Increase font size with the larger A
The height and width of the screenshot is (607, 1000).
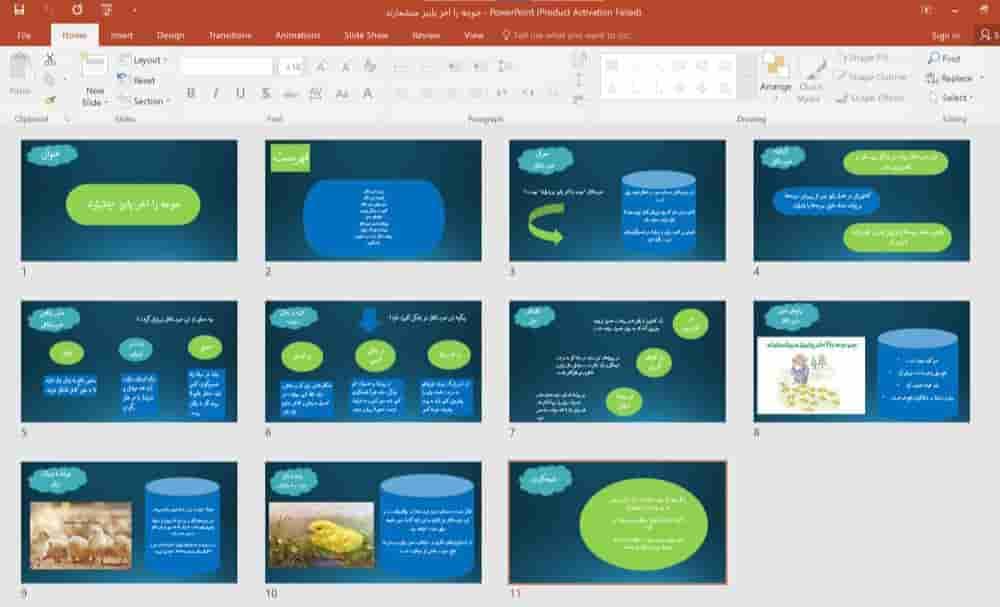pos(321,66)
